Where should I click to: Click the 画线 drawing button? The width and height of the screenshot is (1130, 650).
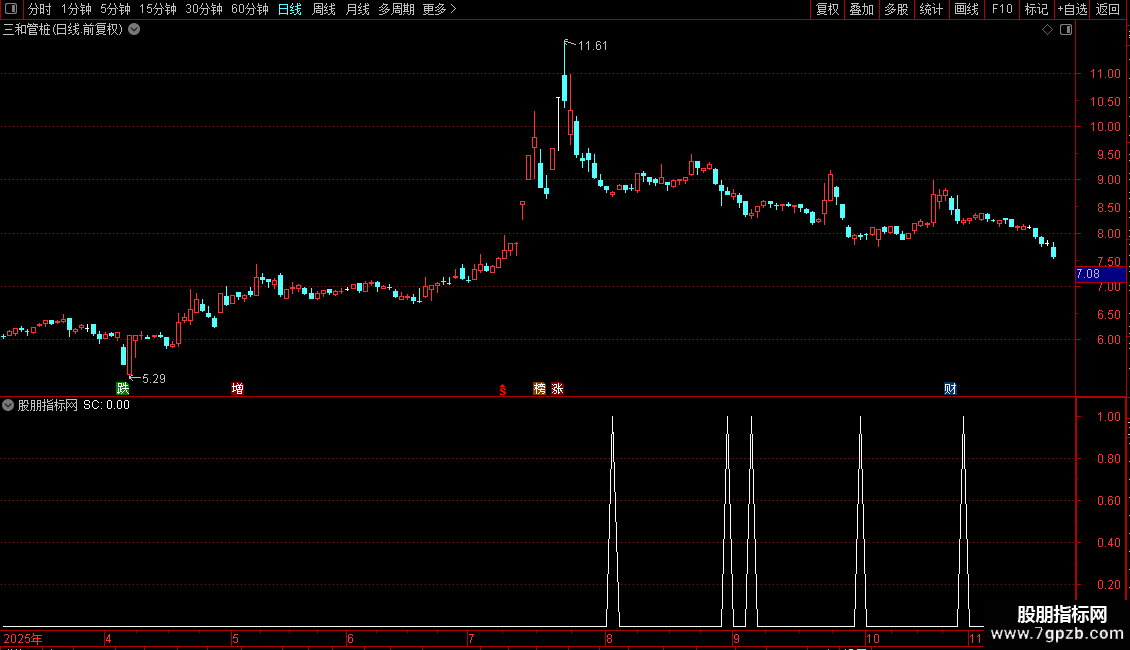966,9
